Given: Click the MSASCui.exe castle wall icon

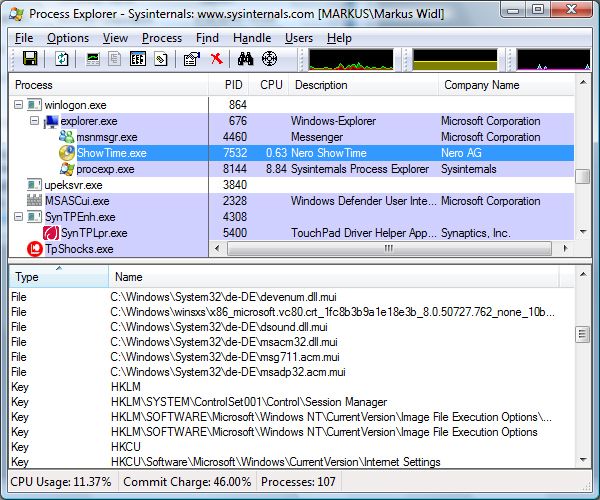Looking at the screenshot, I should [x=34, y=200].
